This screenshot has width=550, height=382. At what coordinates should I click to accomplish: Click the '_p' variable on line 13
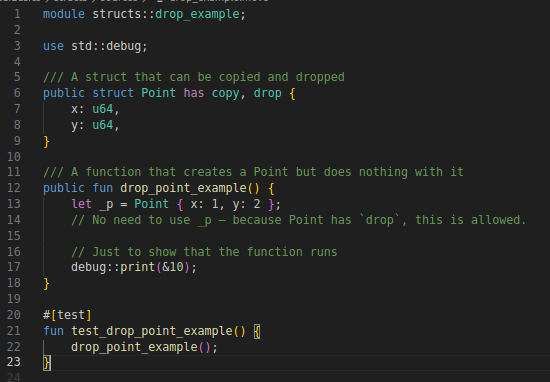pyautogui.click(x=106, y=205)
